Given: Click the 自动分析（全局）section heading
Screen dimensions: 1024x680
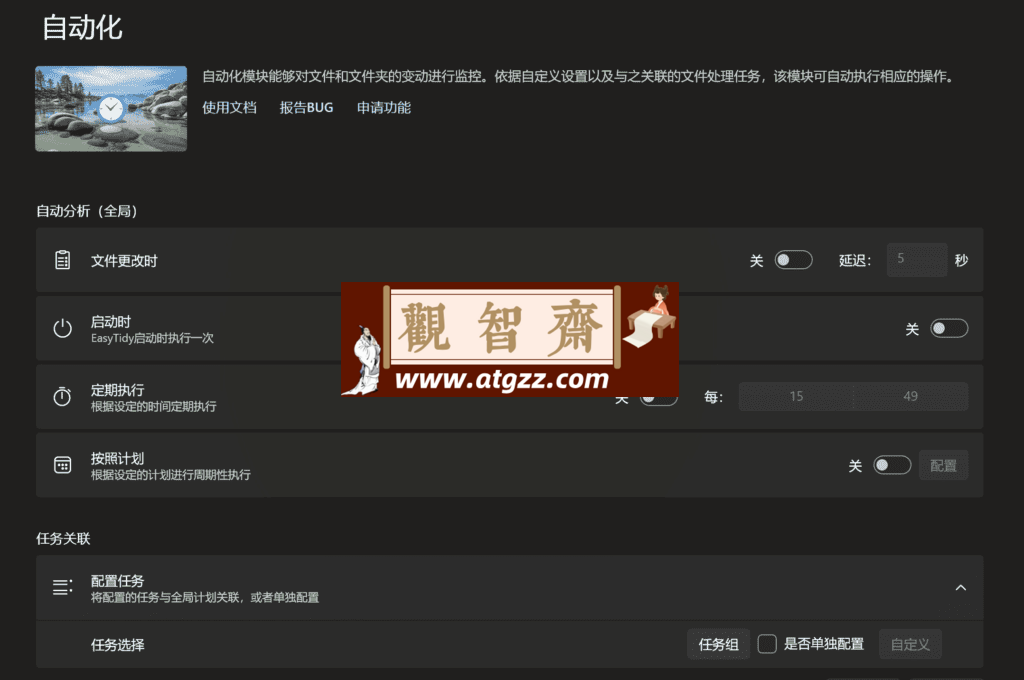Looking at the screenshot, I should [87, 211].
